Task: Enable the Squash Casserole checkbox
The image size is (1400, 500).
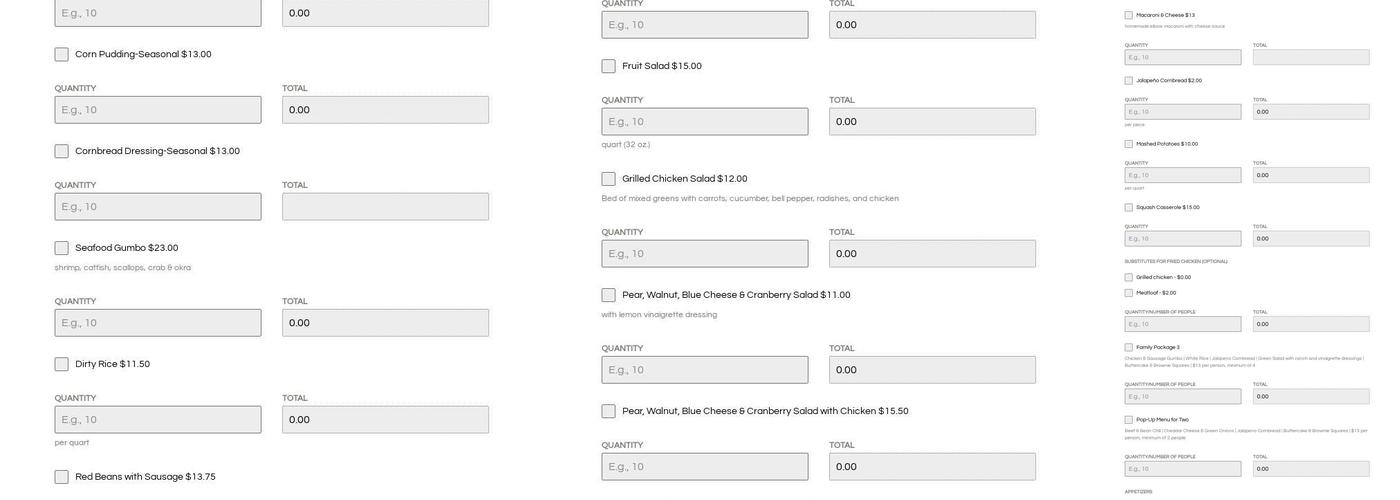Action: (1129, 208)
